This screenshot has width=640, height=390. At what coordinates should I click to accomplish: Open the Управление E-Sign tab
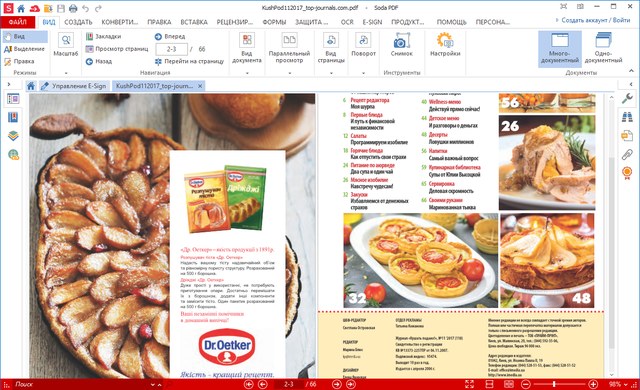(73, 86)
